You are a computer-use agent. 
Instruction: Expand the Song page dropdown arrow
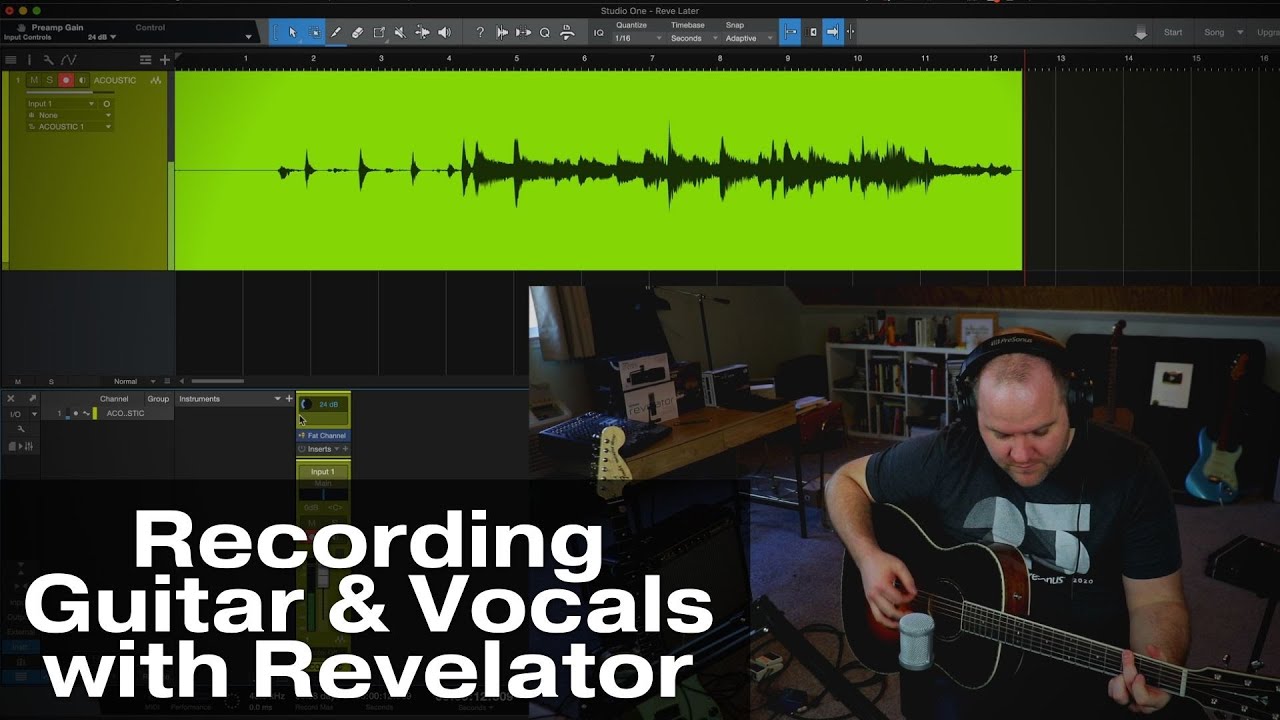[x=1241, y=33]
